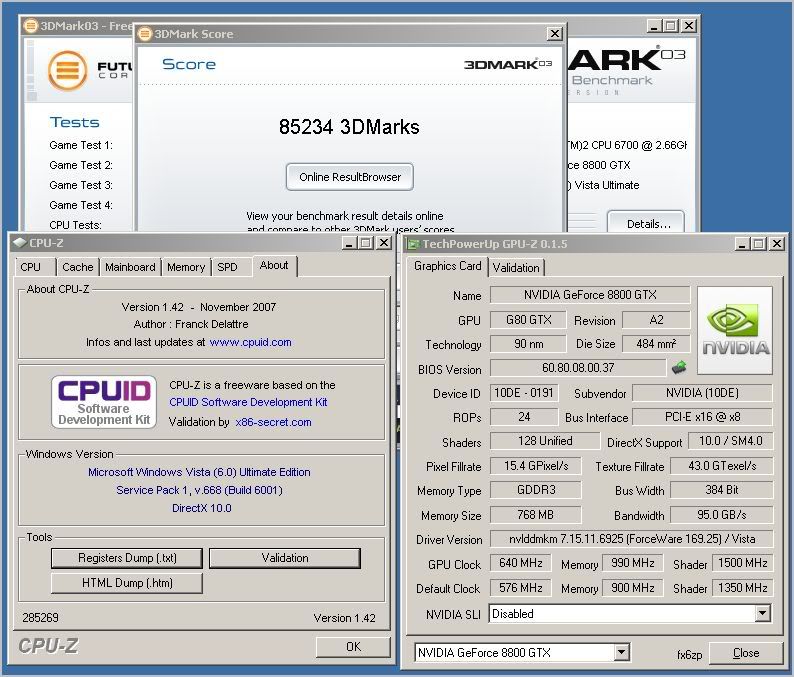
Task: Click the Technology 90 nm field
Action: click(x=528, y=344)
